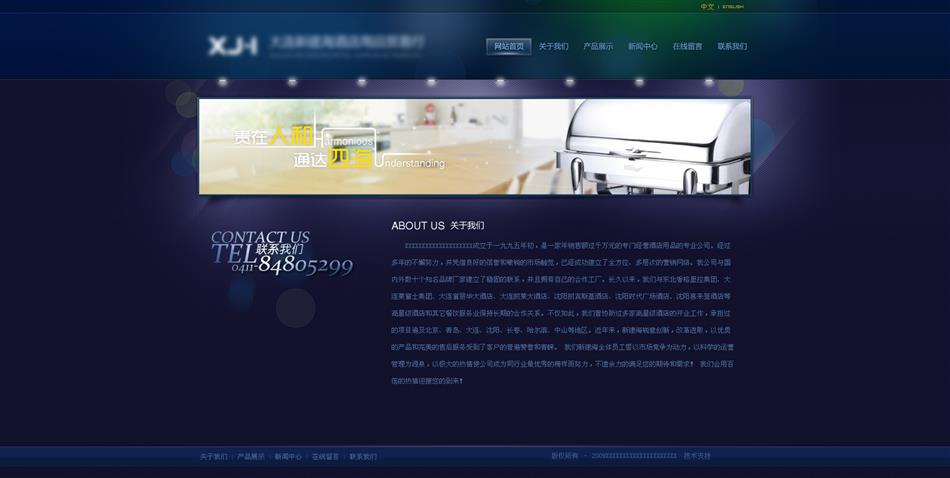Click the Contact Us telephone graphic

pyautogui.click(x=280, y=253)
